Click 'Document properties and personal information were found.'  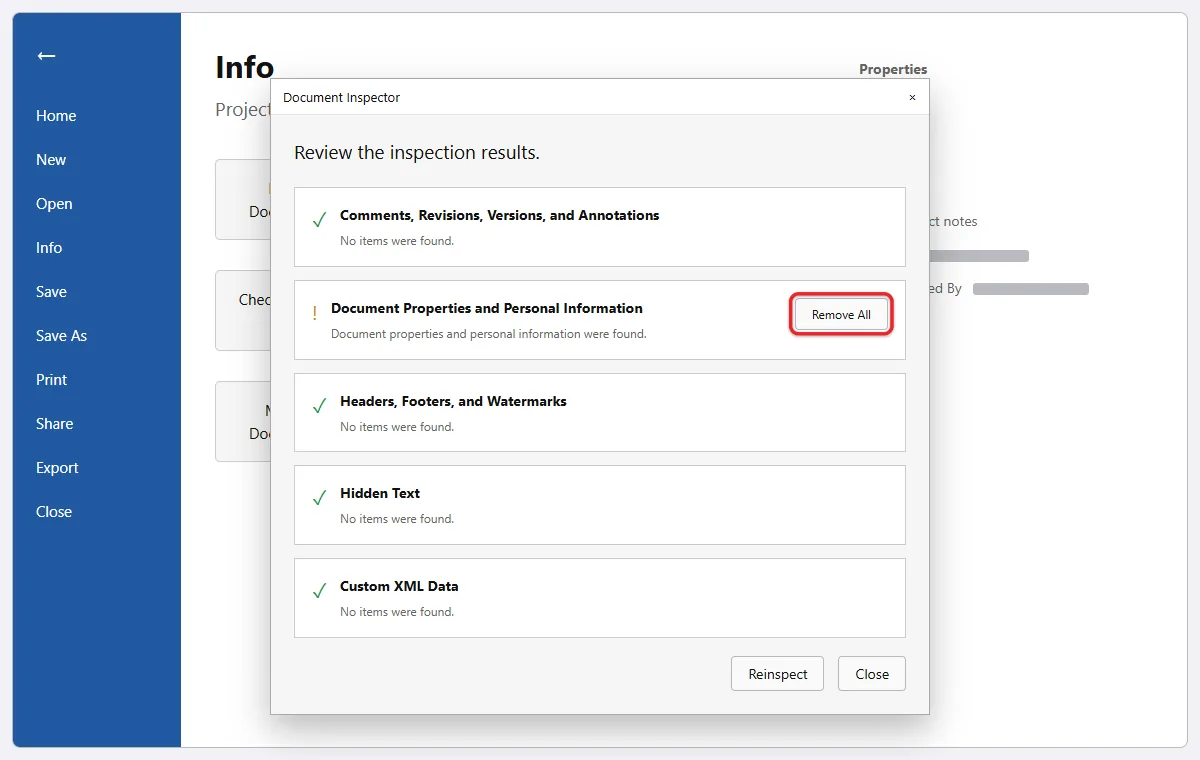point(489,334)
